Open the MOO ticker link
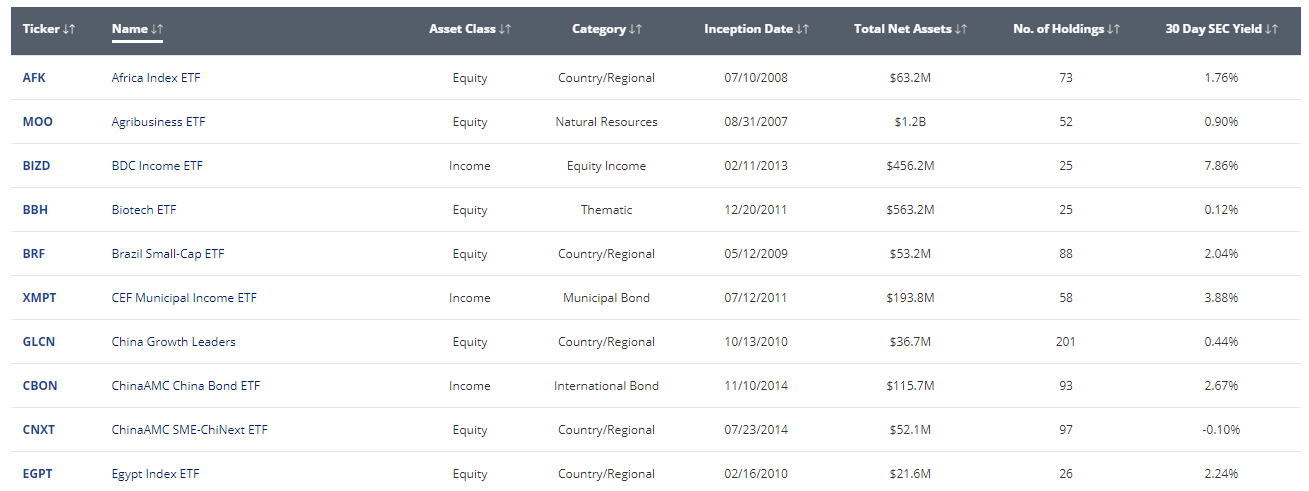 click(x=38, y=122)
